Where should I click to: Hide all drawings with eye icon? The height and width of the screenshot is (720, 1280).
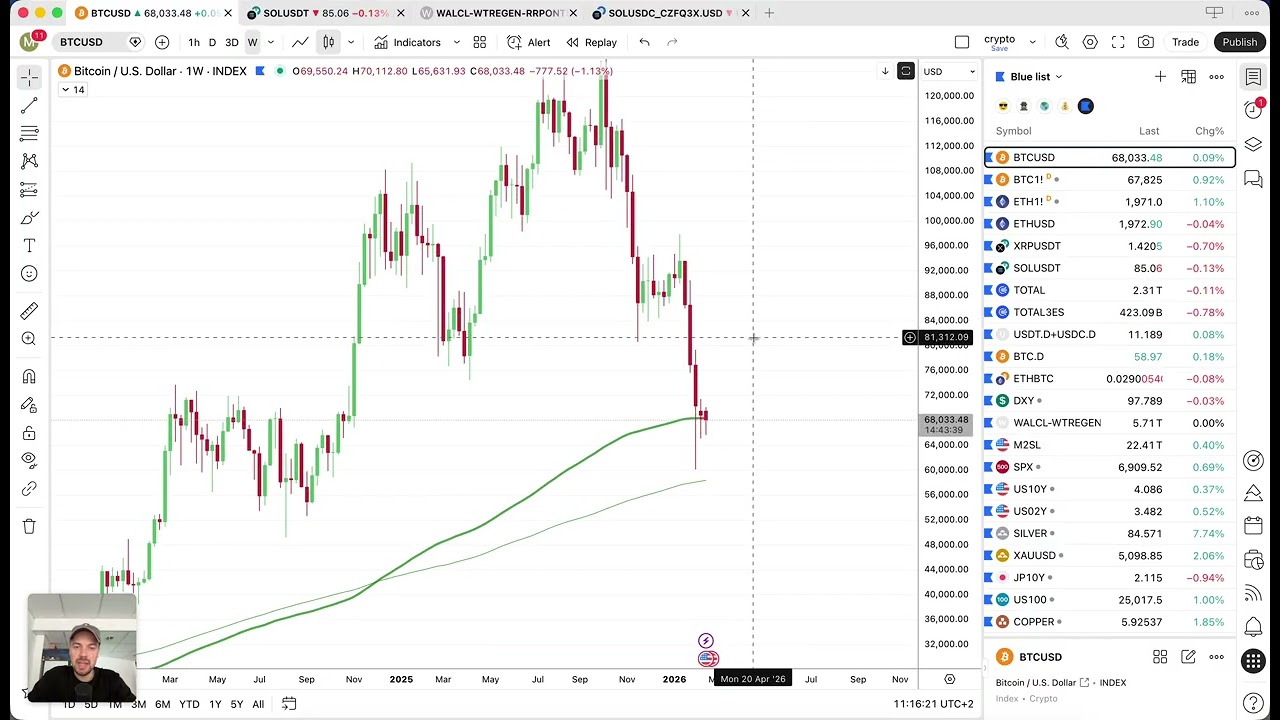[x=29, y=461]
